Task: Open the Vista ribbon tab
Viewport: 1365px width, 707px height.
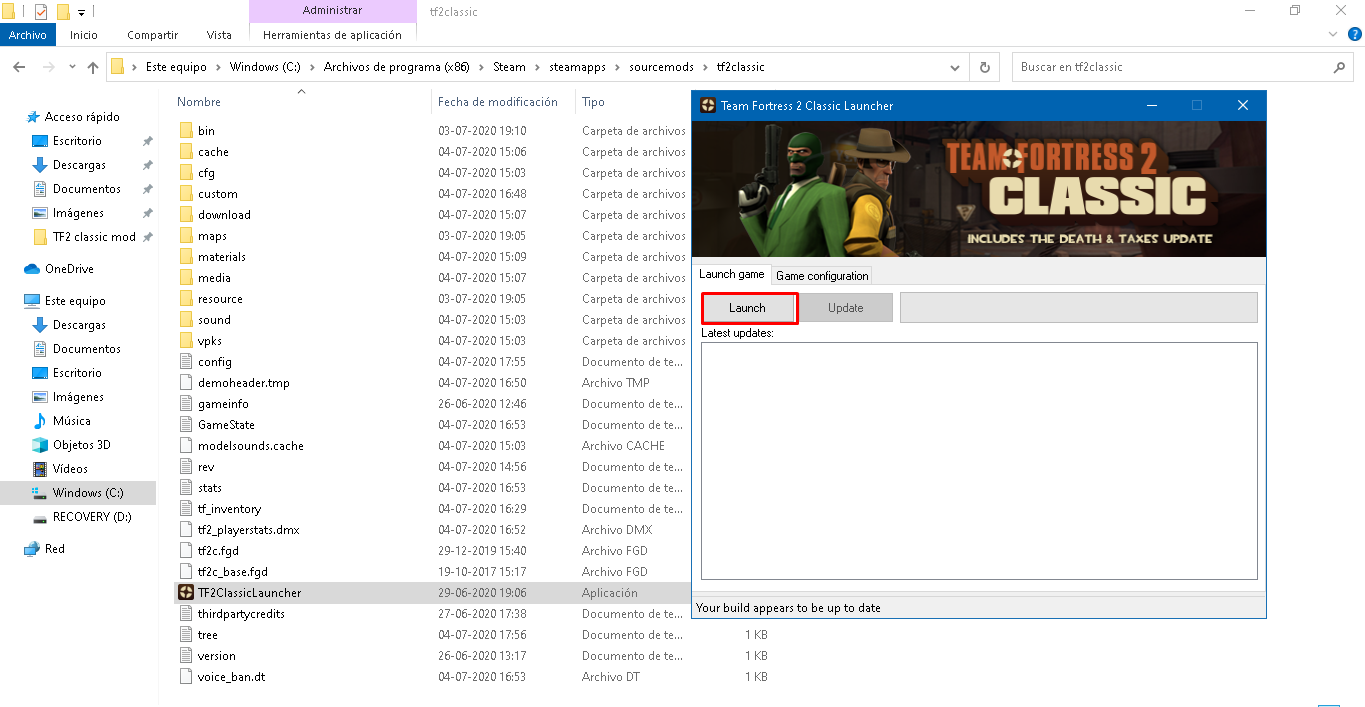Action: [x=219, y=34]
